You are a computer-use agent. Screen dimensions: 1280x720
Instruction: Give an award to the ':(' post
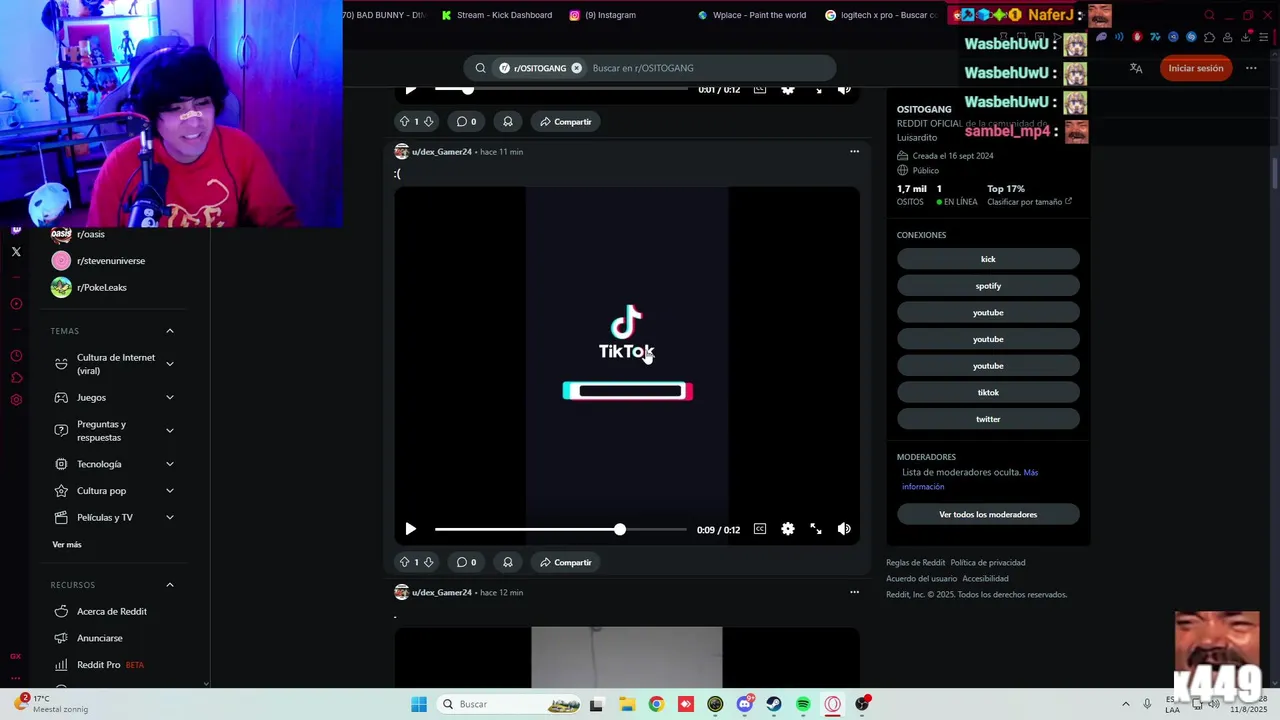[508, 562]
